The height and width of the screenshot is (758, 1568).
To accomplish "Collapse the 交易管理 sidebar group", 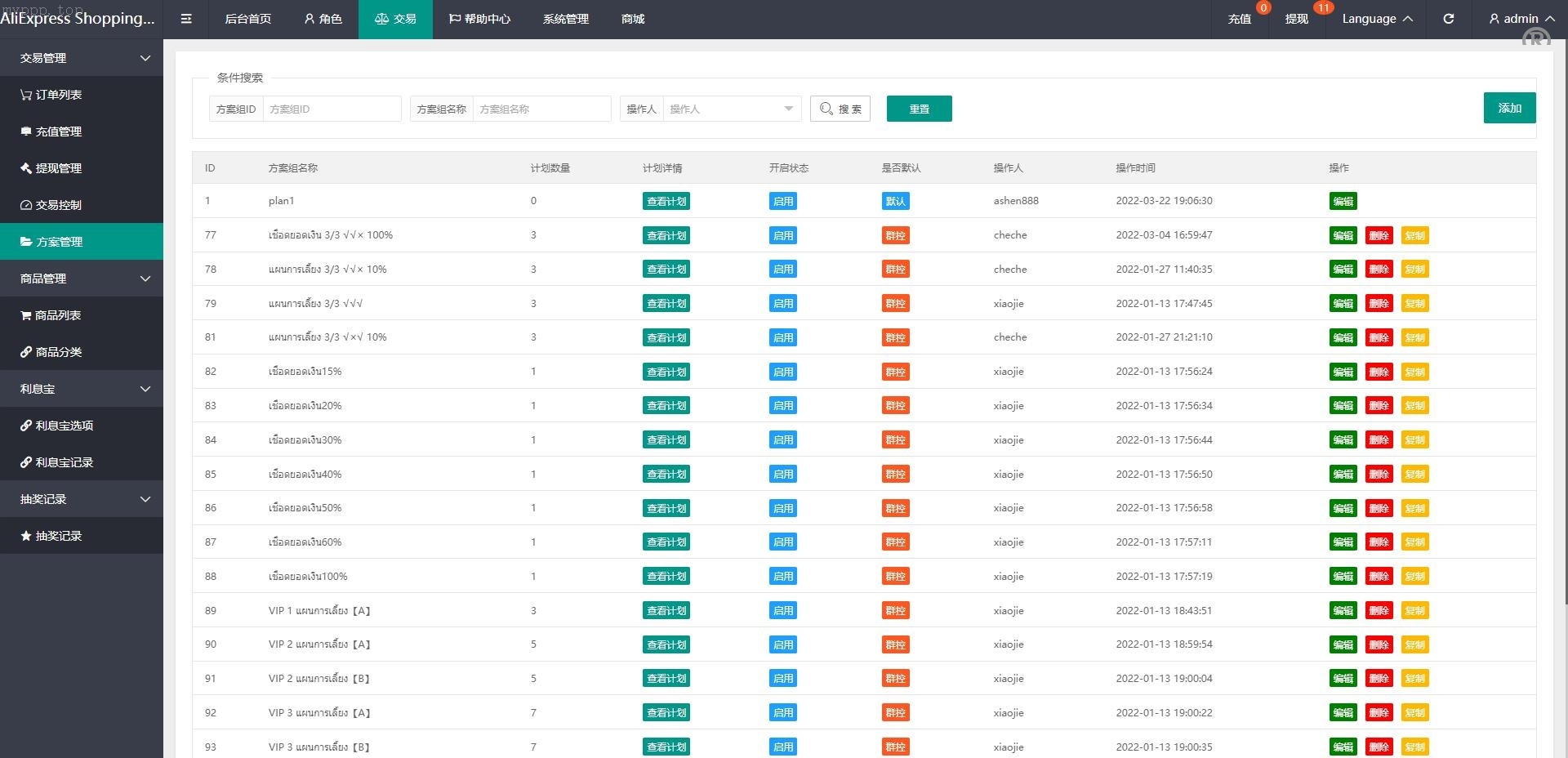I will coord(82,58).
